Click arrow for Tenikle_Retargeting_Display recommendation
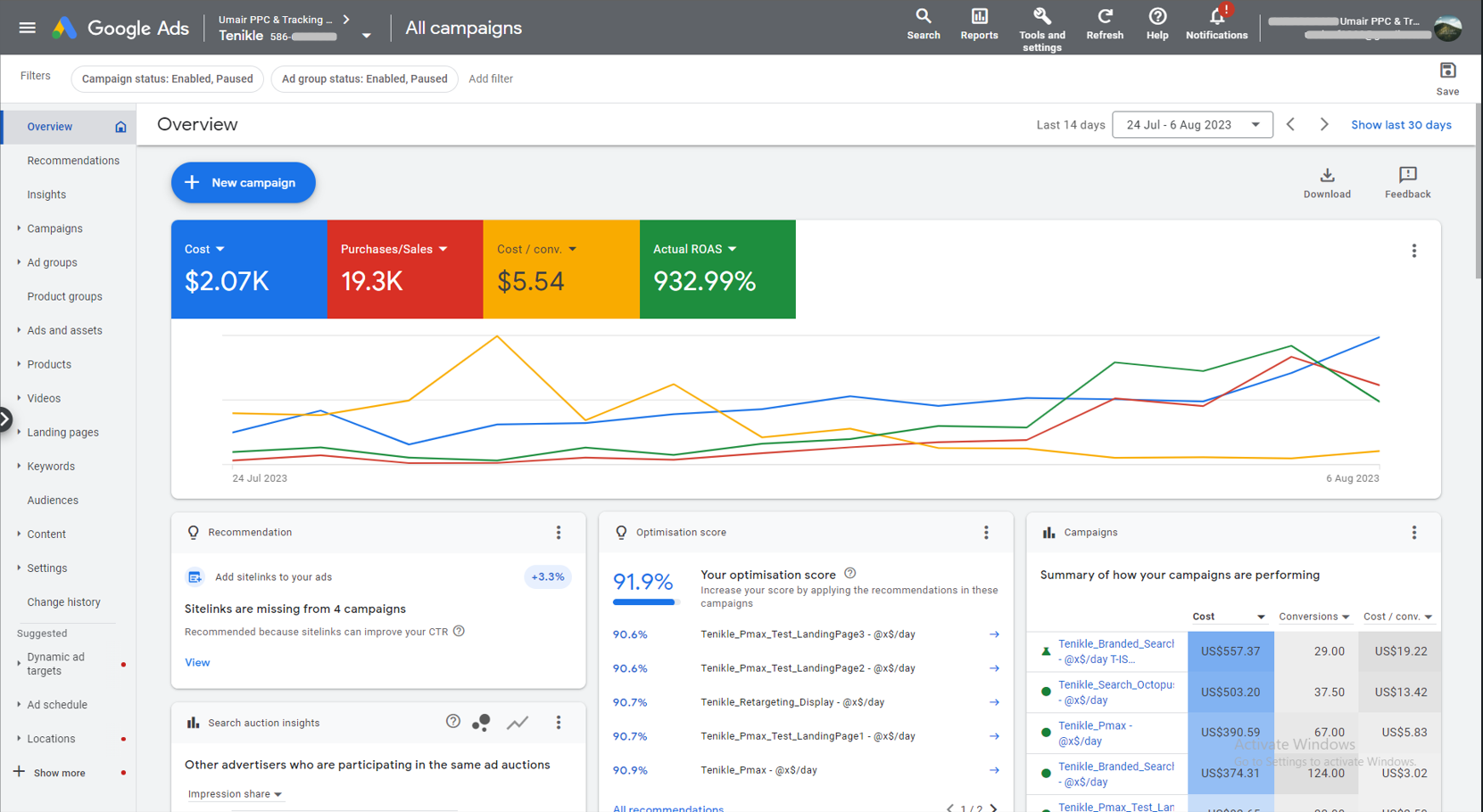Viewport: 1483px width, 812px height. pos(994,702)
